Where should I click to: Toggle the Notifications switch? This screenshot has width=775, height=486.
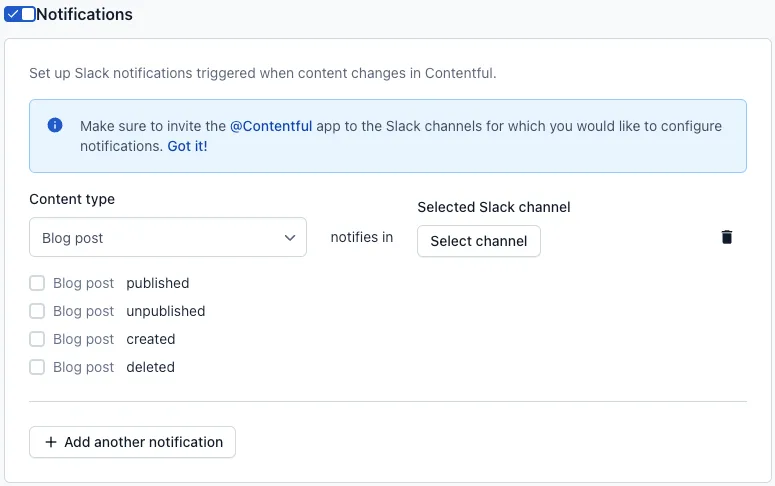20,14
